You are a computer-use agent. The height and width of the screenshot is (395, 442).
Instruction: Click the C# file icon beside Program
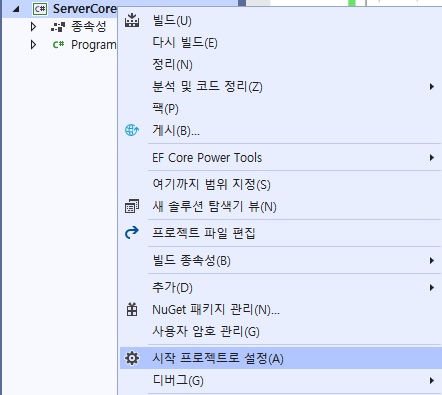tap(58, 44)
